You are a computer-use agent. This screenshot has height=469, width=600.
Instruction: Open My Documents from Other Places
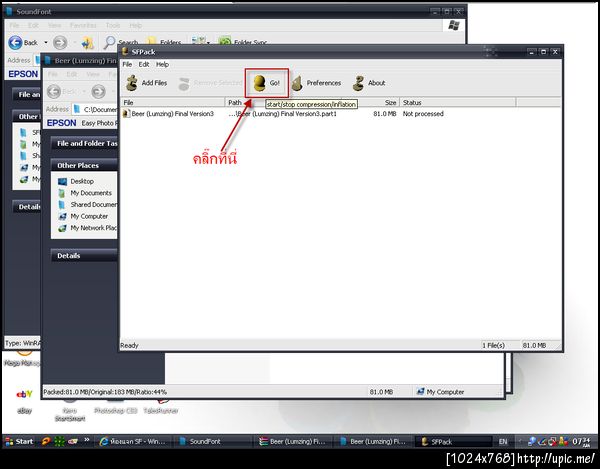tap(85, 193)
